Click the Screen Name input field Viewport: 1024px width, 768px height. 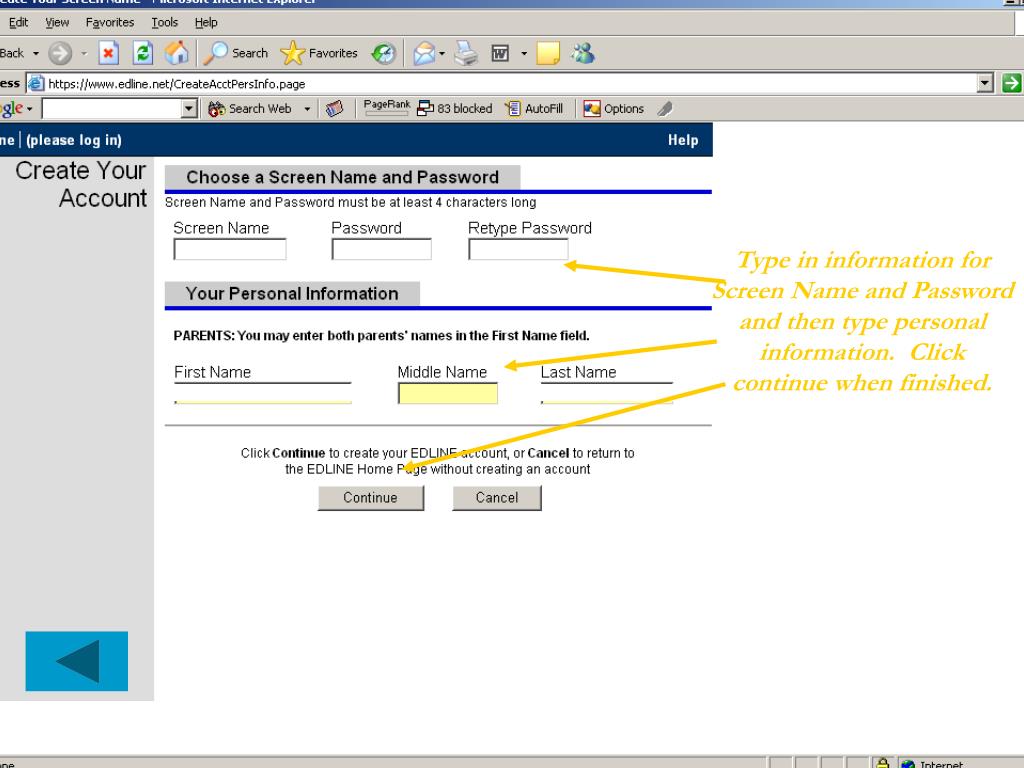[x=230, y=249]
